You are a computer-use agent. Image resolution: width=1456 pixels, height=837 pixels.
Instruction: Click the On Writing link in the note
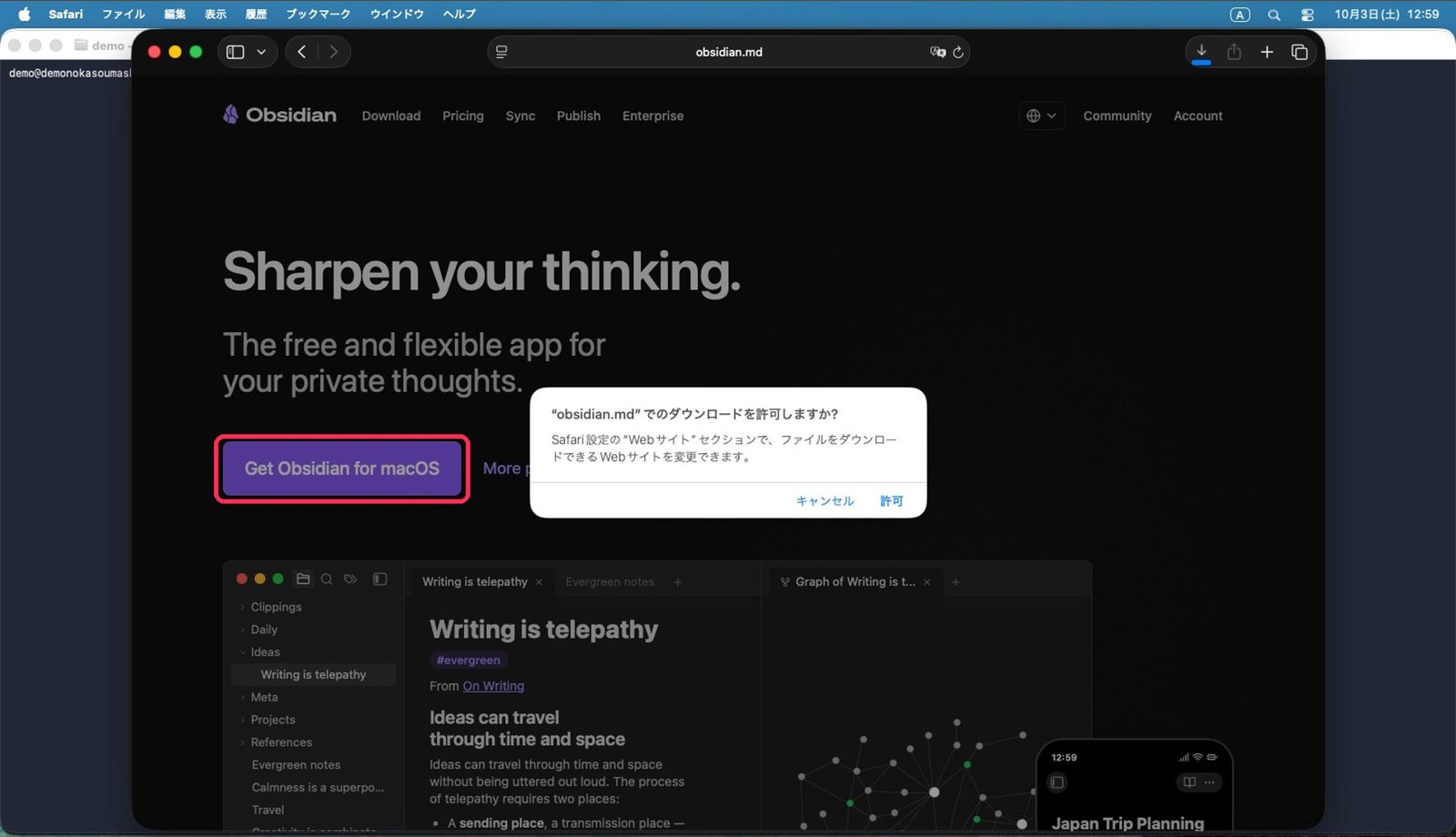493,686
